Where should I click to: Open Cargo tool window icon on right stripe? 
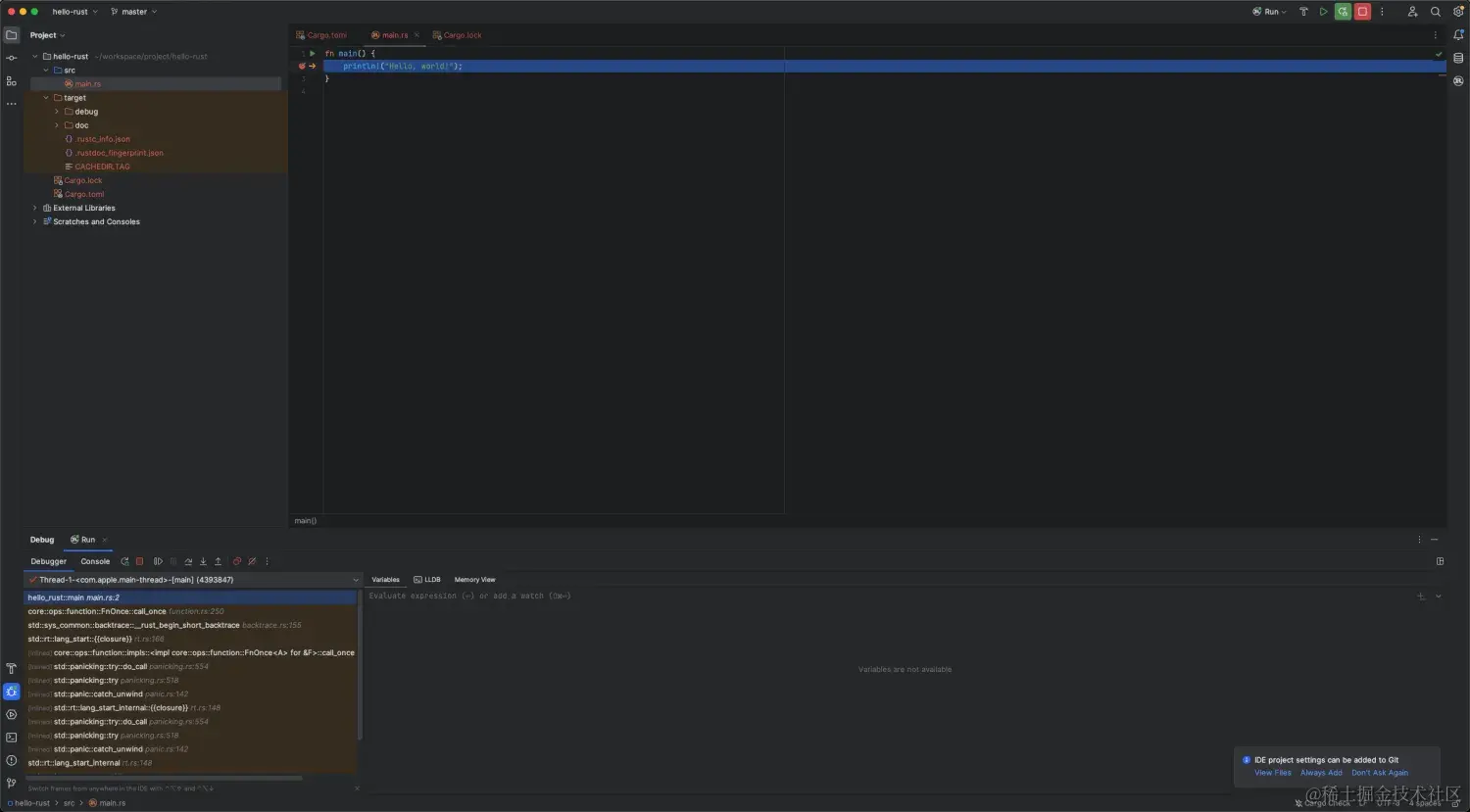click(x=1458, y=81)
